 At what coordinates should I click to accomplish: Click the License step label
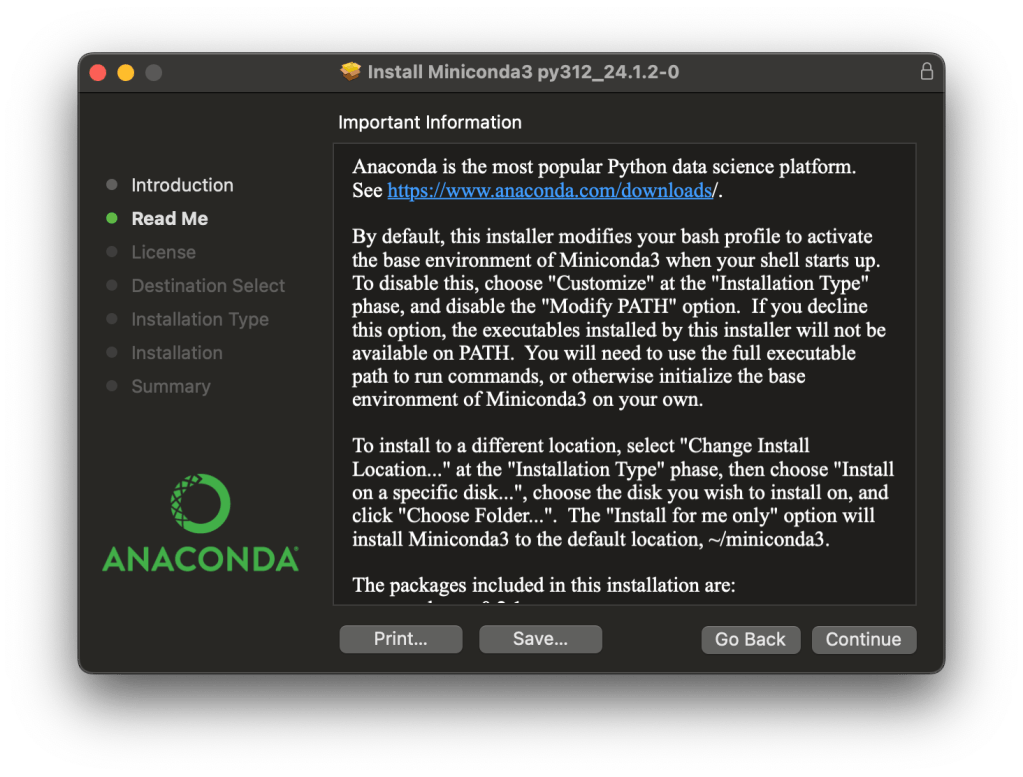tap(163, 253)
